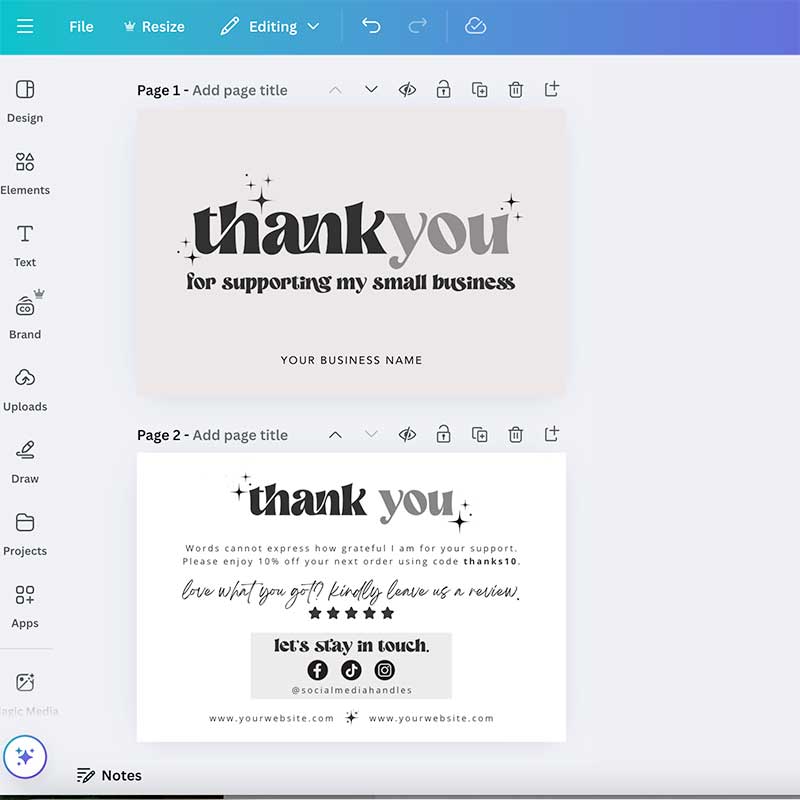Select the sparkle between website addresses
The image size is (800, 800).
352,717
